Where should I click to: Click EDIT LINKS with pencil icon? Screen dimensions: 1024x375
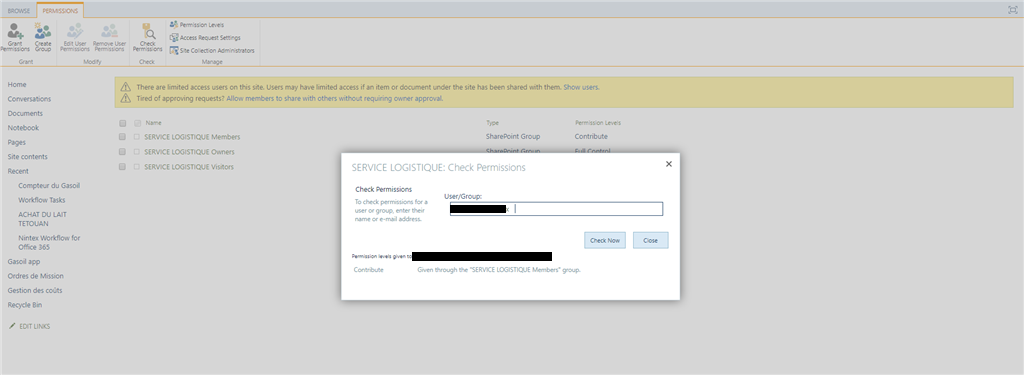click(29, 326)
